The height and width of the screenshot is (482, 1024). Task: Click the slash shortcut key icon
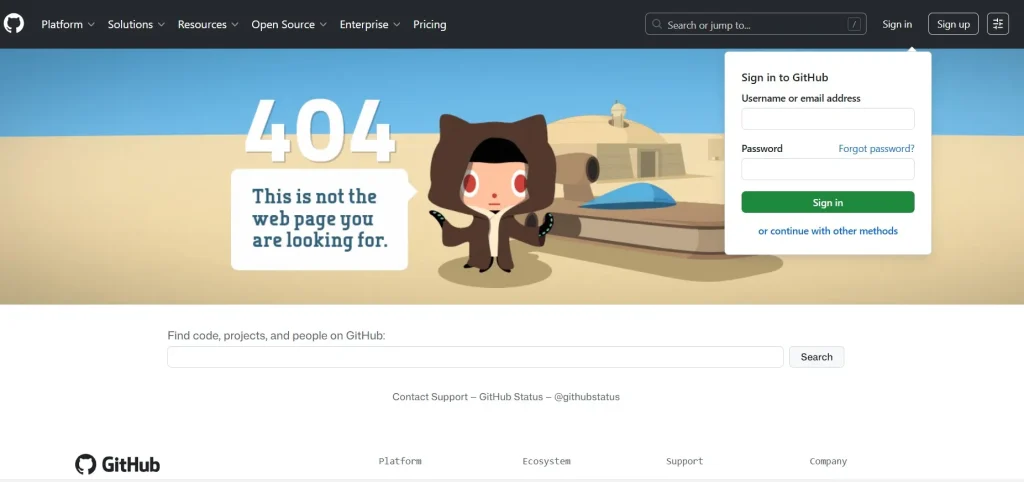tap(853, 25)
